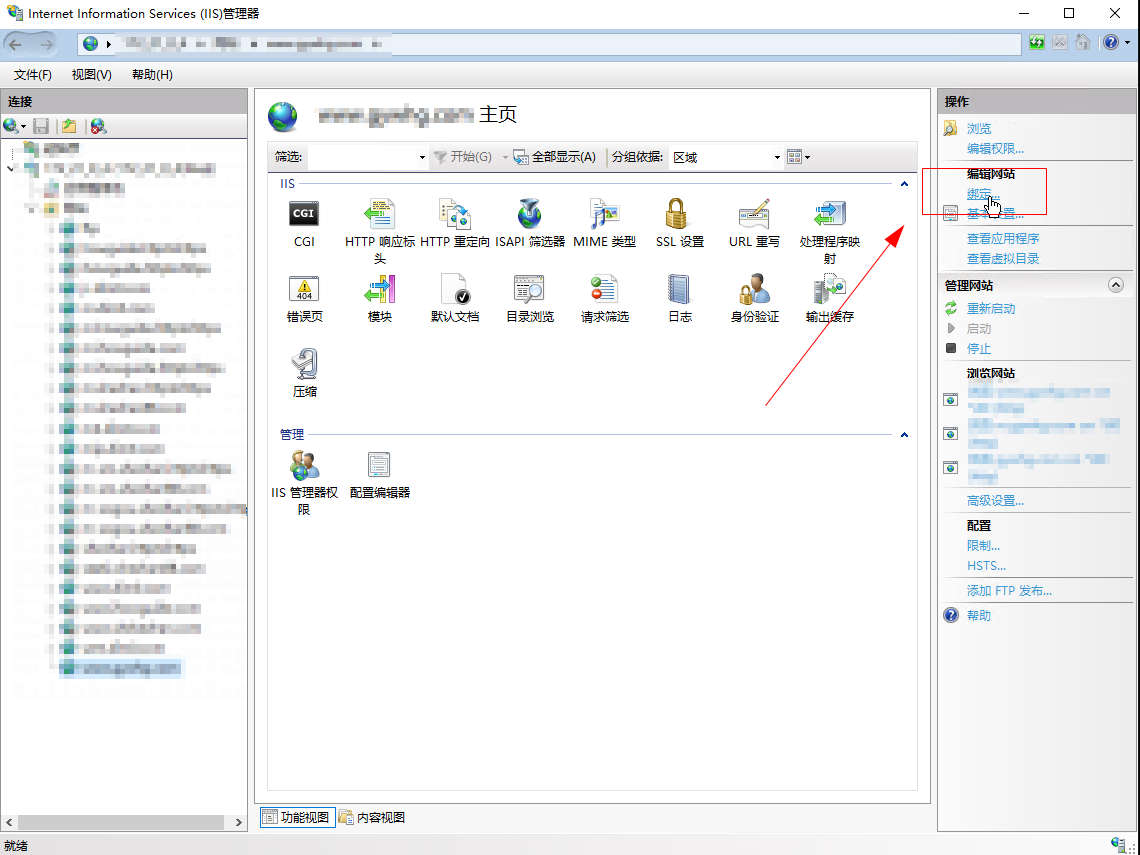Open the 帮助(H) menu

pyautogui.click(x=152, y=74)
